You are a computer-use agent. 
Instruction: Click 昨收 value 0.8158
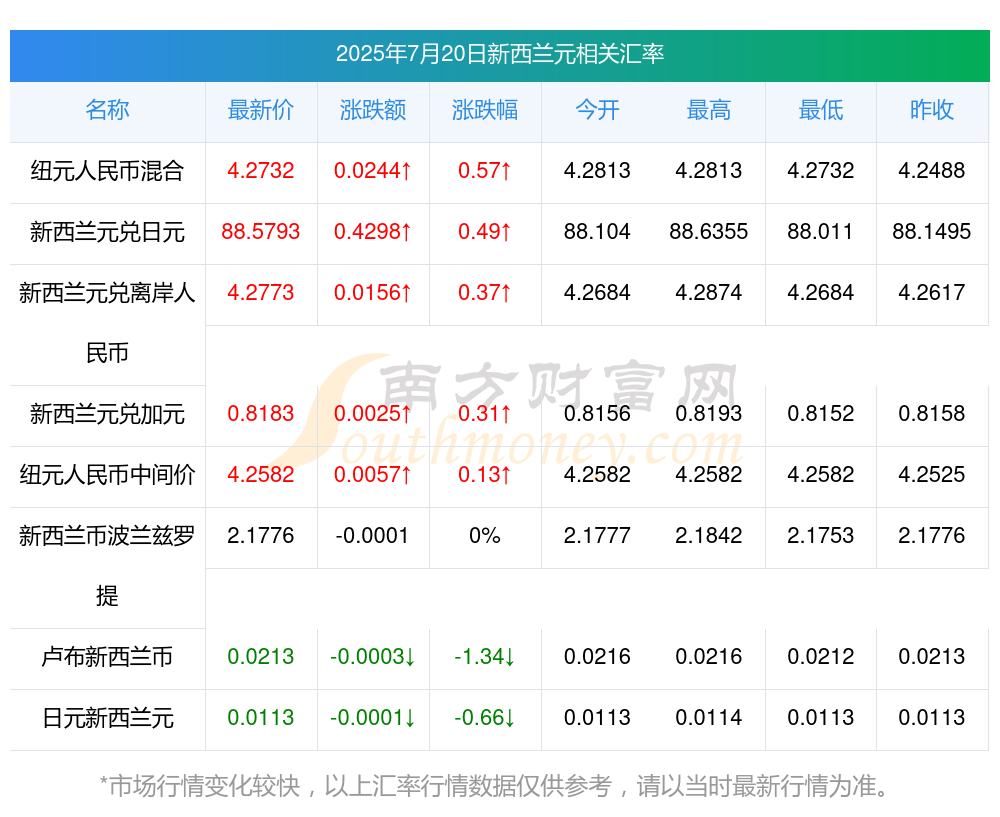(932, 414)
